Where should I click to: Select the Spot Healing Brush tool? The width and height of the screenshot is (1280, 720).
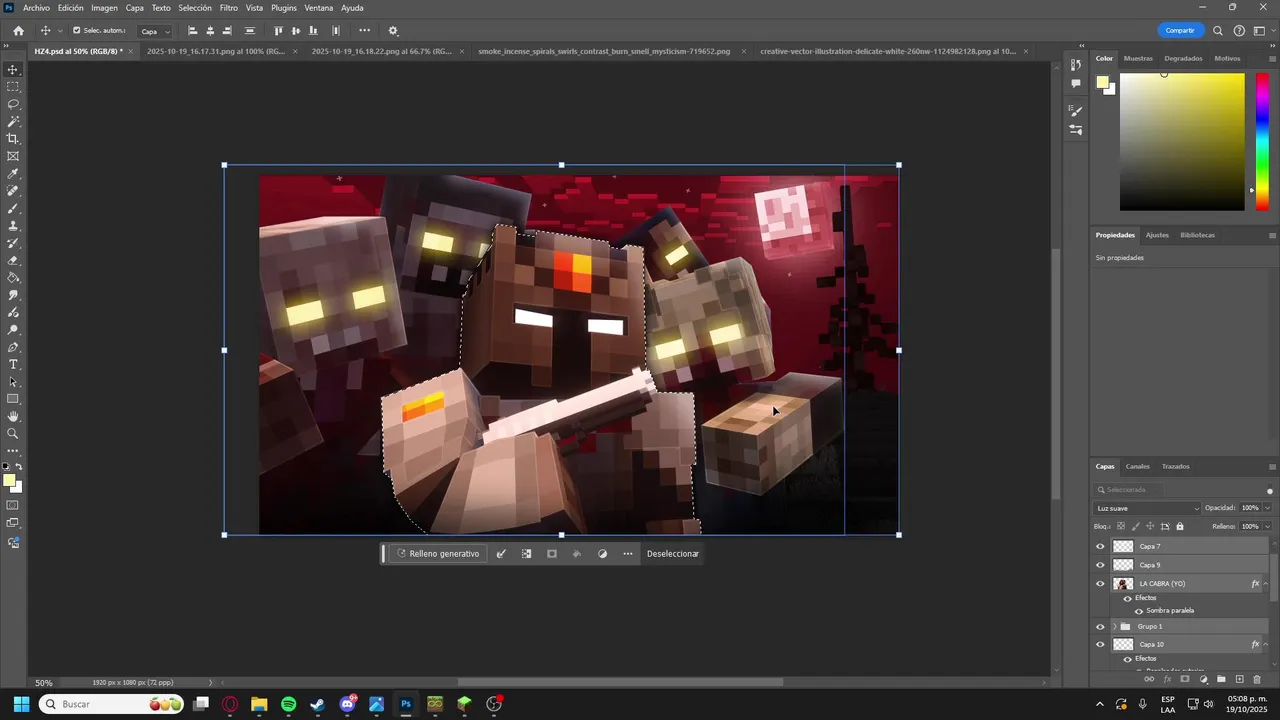coord(13,191)
